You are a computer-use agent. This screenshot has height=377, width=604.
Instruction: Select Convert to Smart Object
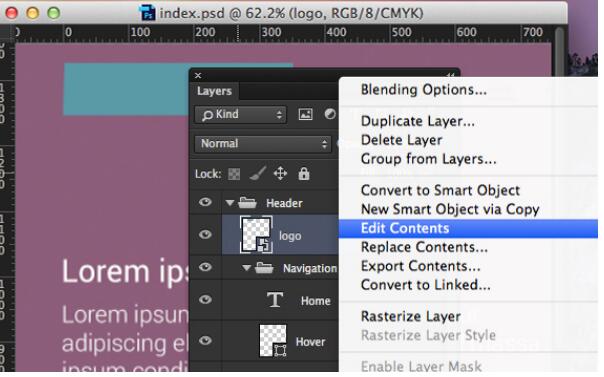pos(440,190)
